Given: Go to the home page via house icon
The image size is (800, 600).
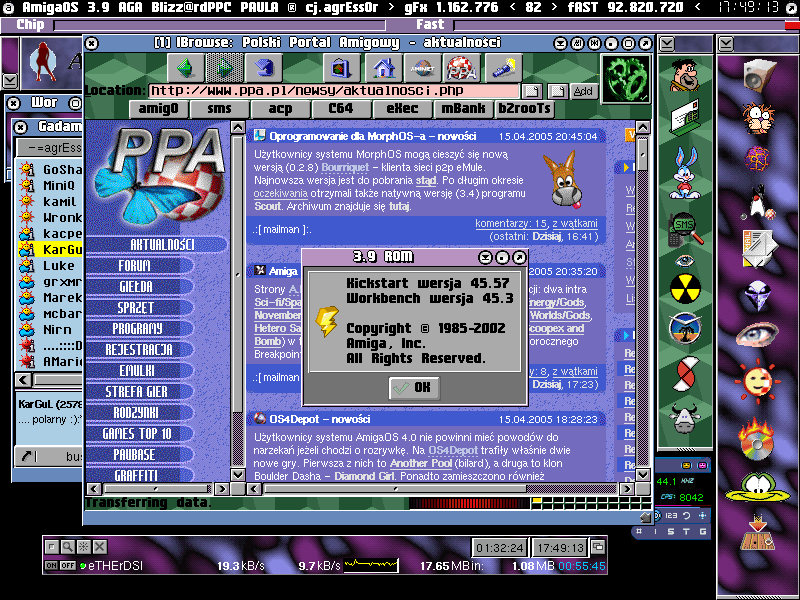Looking at the screenshot, I should (383, 68).
